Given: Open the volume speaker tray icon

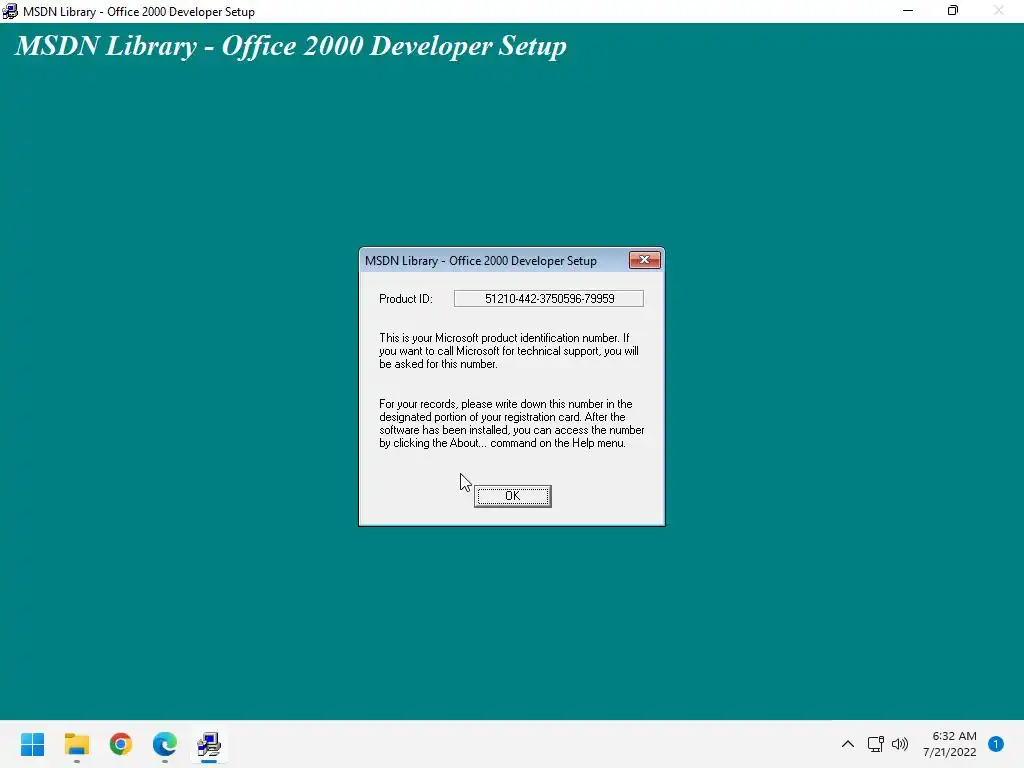Looking at the screenshot, I should [x=900, y=744].
